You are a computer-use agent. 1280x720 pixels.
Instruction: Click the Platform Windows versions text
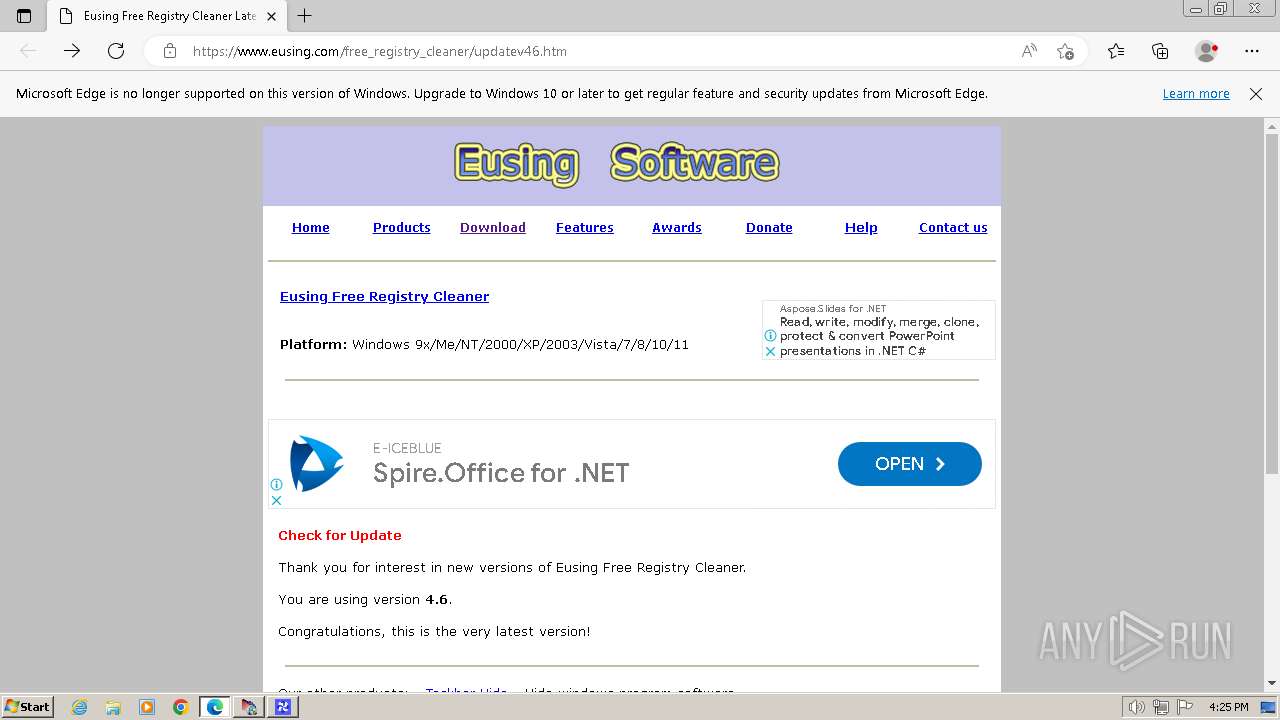[484, 345]
